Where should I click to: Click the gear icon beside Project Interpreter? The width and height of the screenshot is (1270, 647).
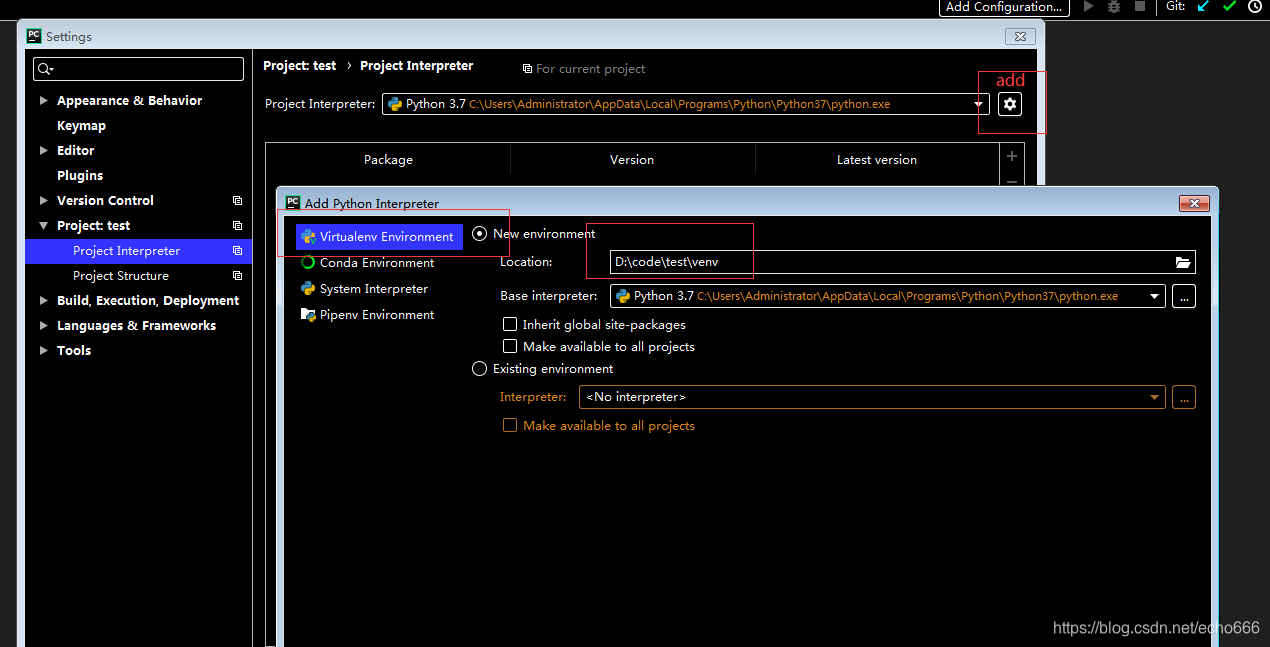pos(1010,104)
